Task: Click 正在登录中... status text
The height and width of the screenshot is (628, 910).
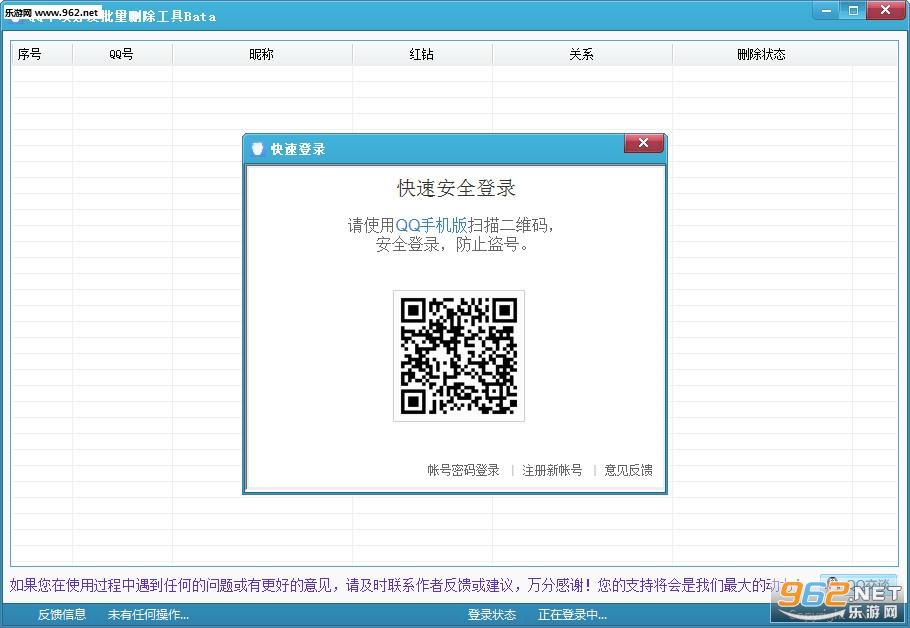Action: pyautogui.click(x=572, y=615)
